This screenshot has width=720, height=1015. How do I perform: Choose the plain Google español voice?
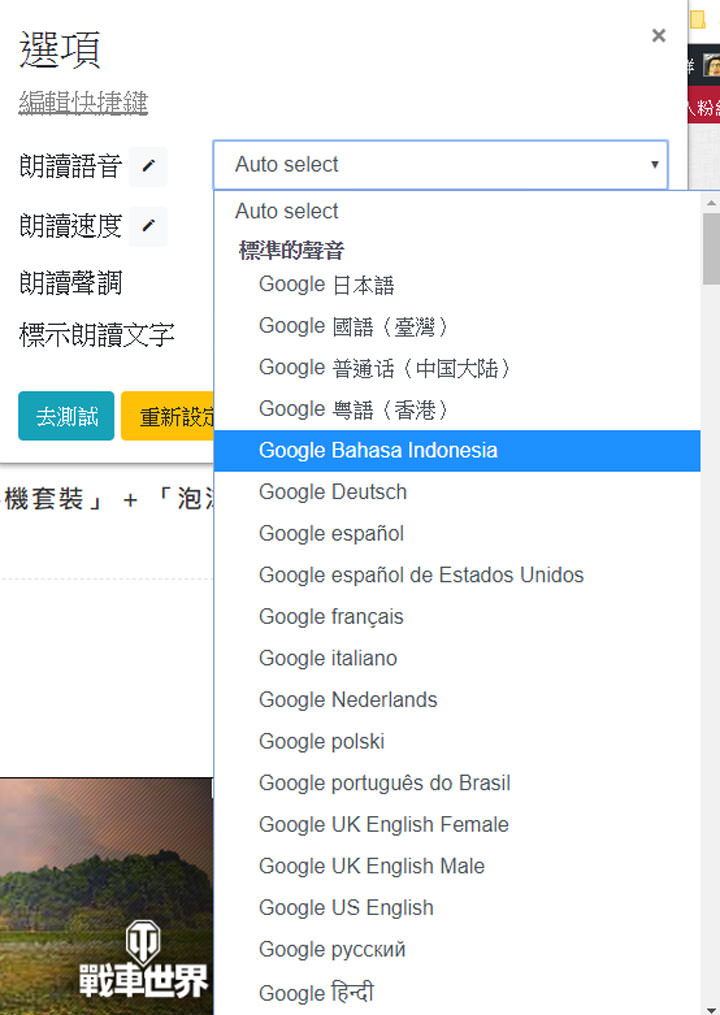coord(457,533)
